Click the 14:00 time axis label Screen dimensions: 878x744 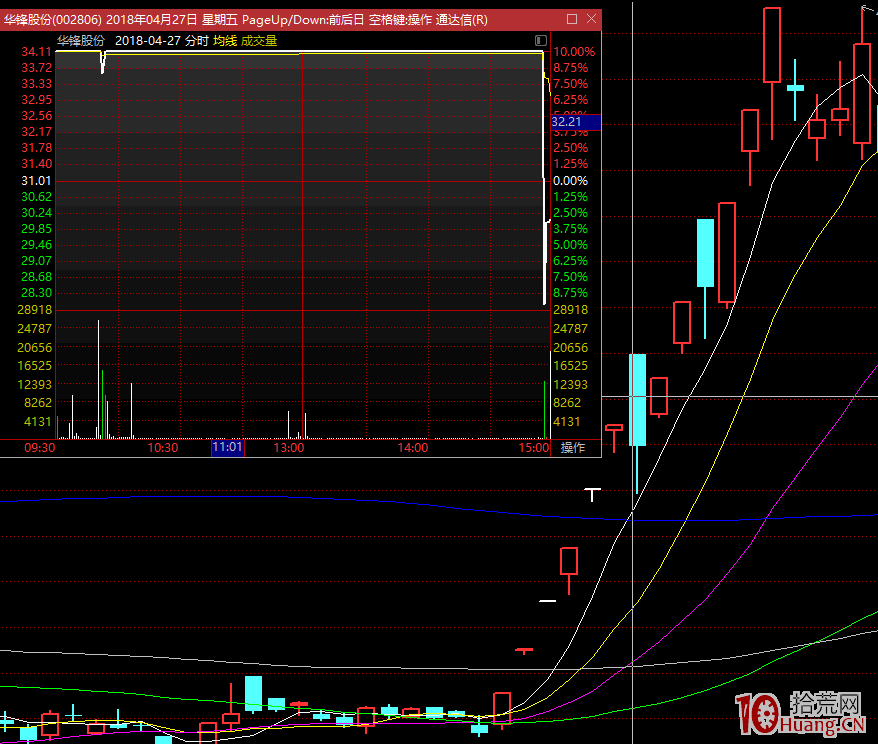tap(413, 448)
